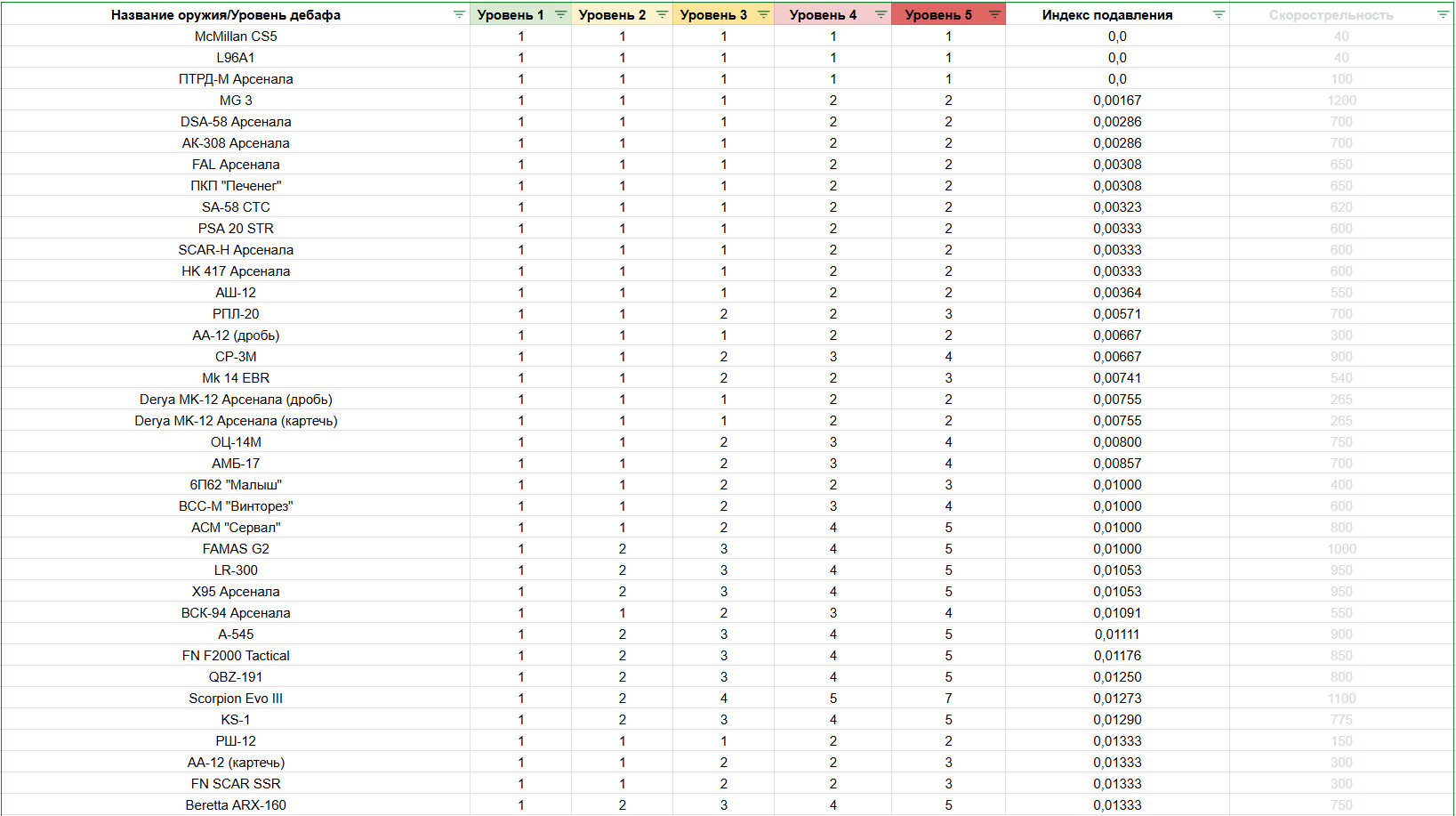Click the АШ-12 cell
Screen dimensions: 1456x816
[236, 293]
